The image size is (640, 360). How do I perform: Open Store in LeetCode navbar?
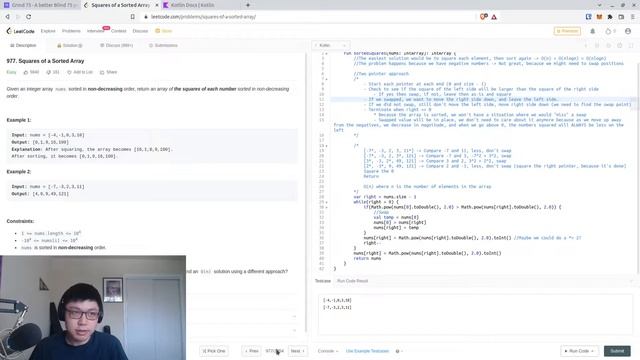(x=164, y=31)
